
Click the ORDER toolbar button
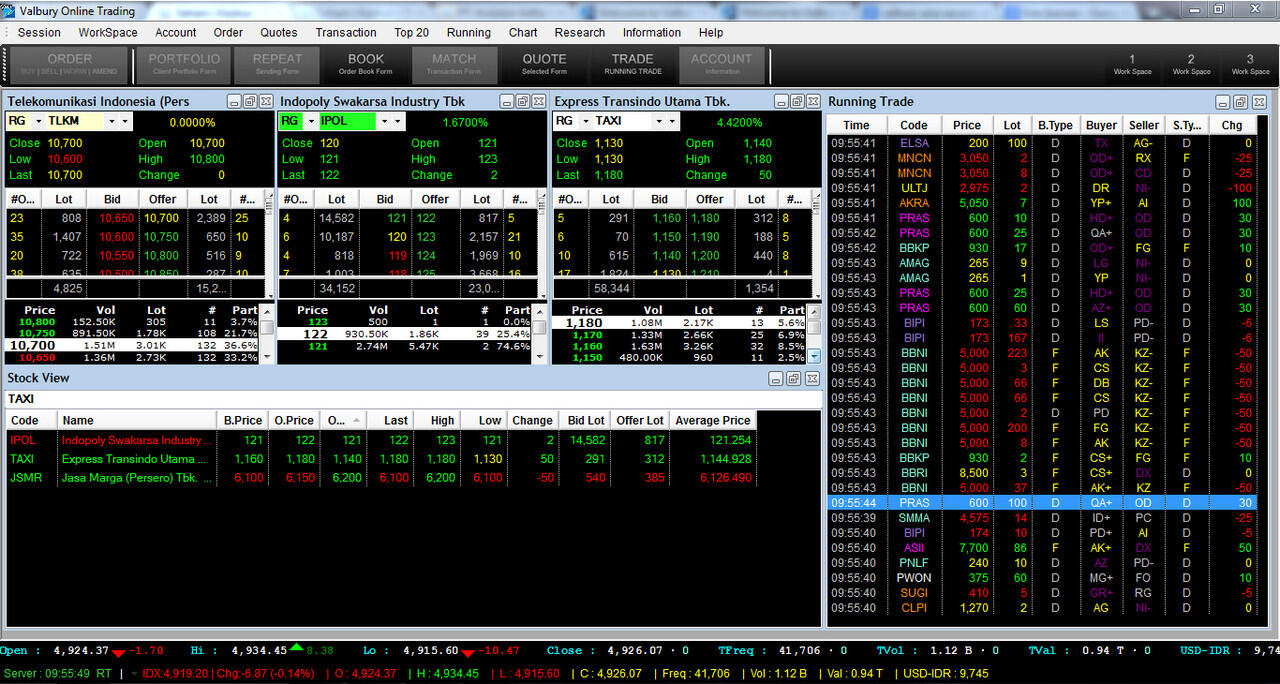(x=70, y=64)
